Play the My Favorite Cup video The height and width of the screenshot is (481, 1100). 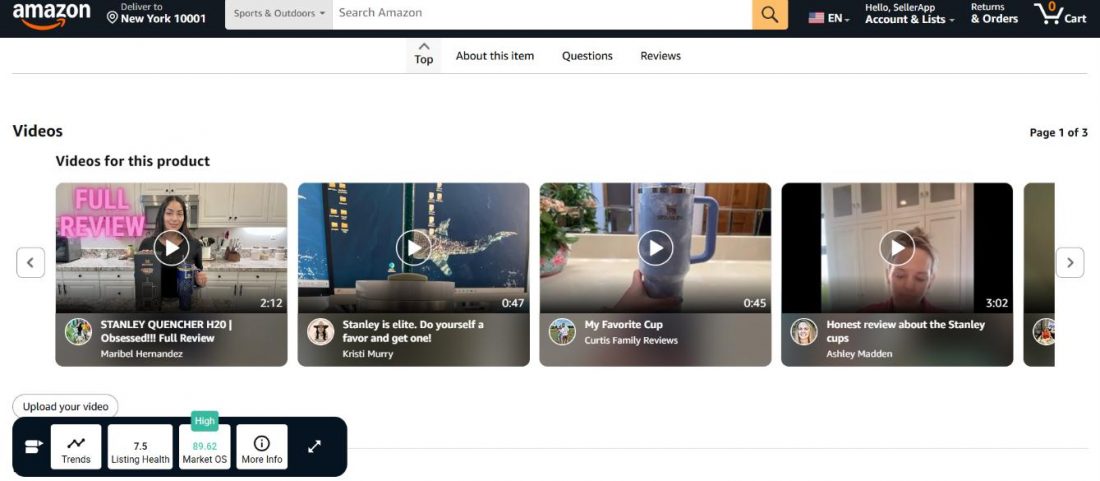[x=655, y=248]
